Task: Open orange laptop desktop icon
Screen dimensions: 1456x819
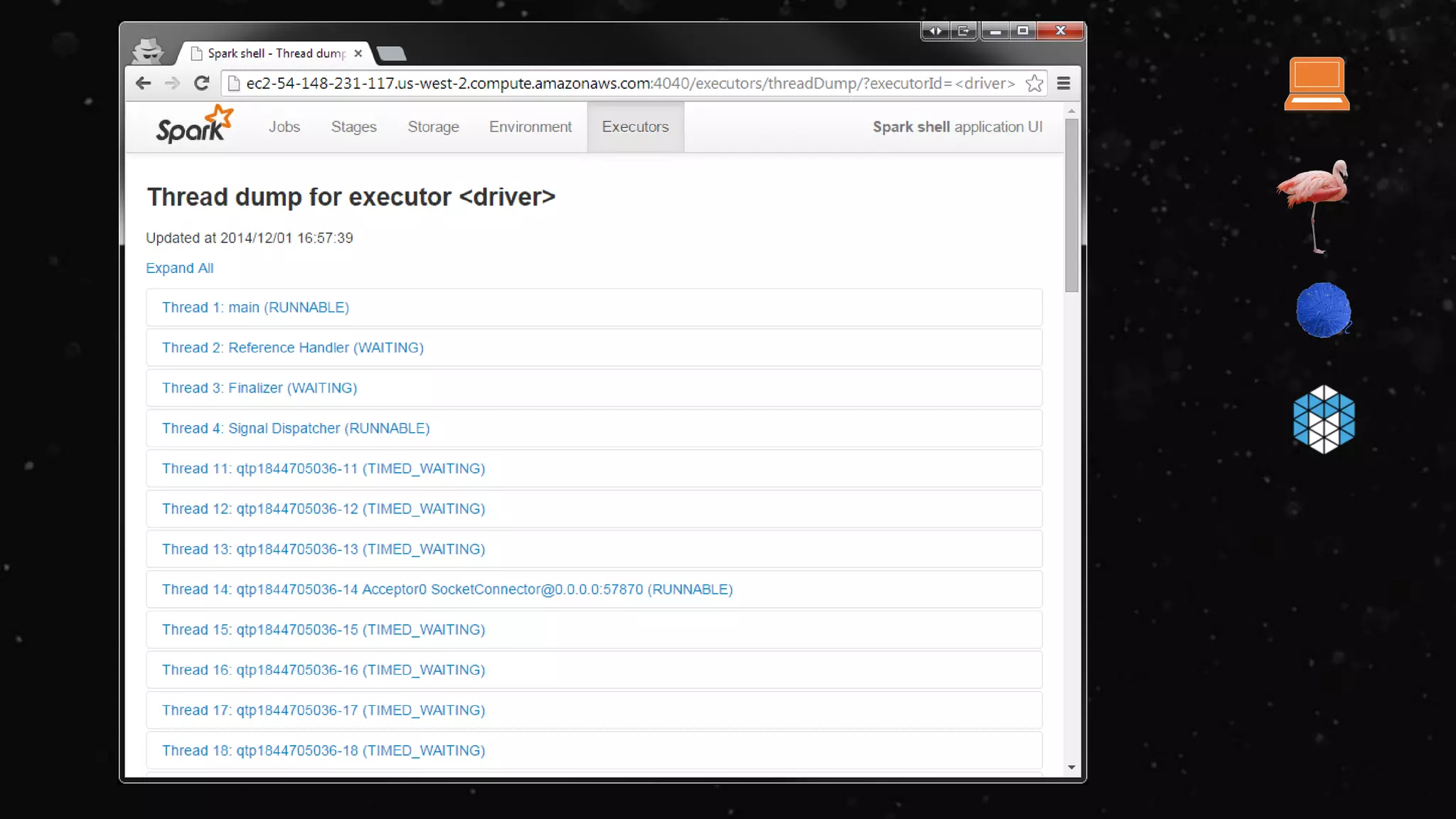Action: pos(1317,84)
